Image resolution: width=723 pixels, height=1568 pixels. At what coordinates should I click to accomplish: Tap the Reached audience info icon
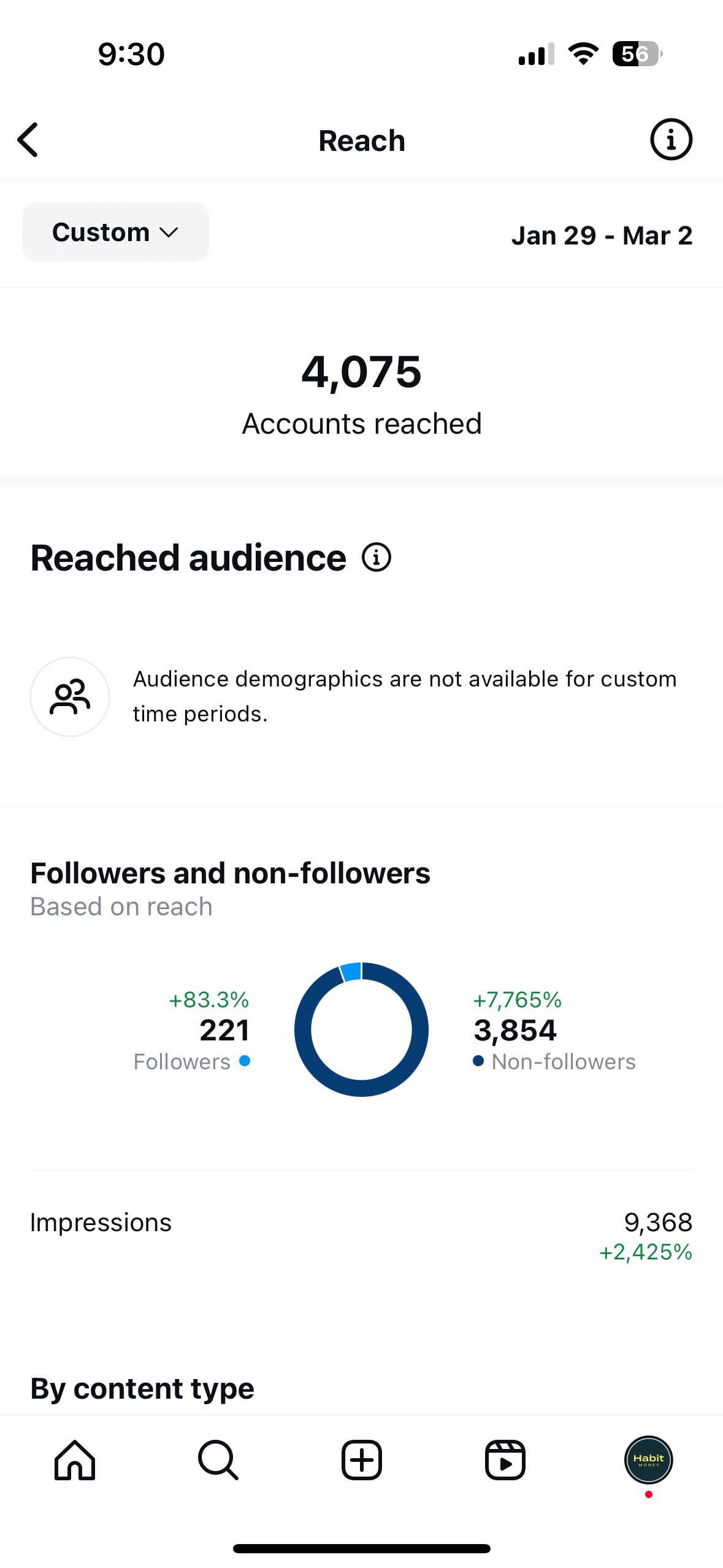[x=376, y=557]
